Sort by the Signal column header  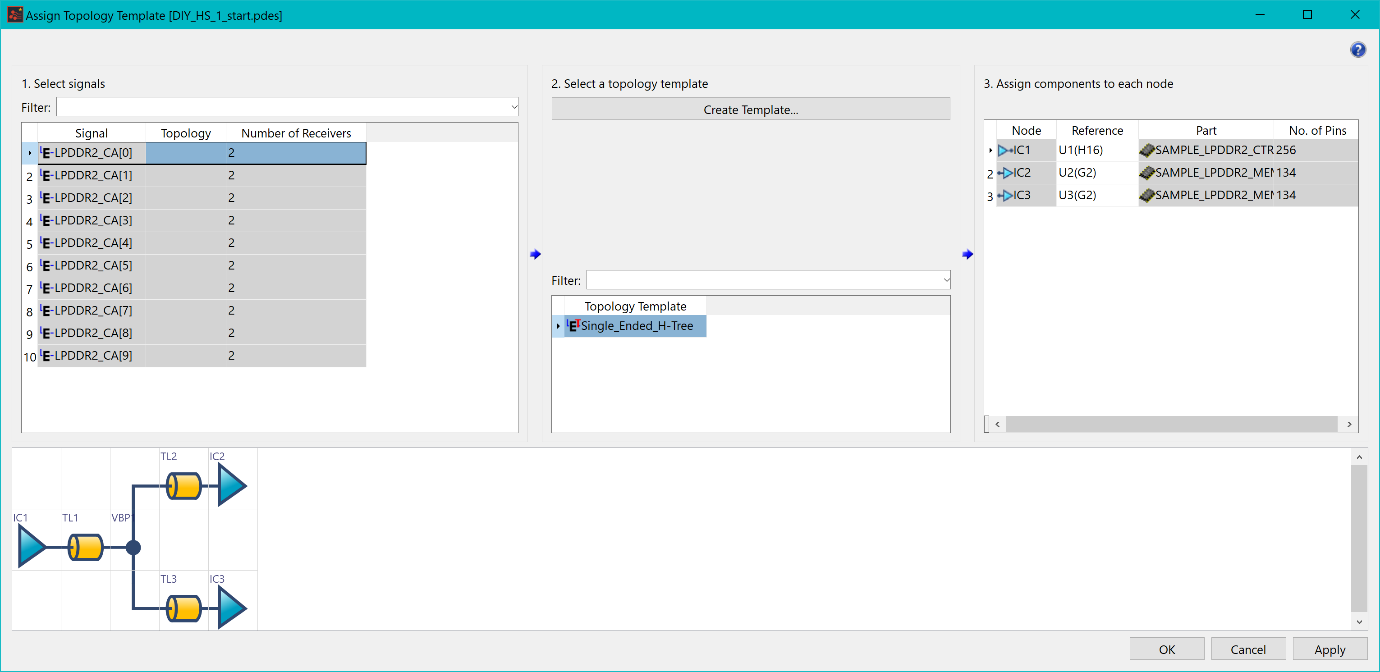point(91,133)
